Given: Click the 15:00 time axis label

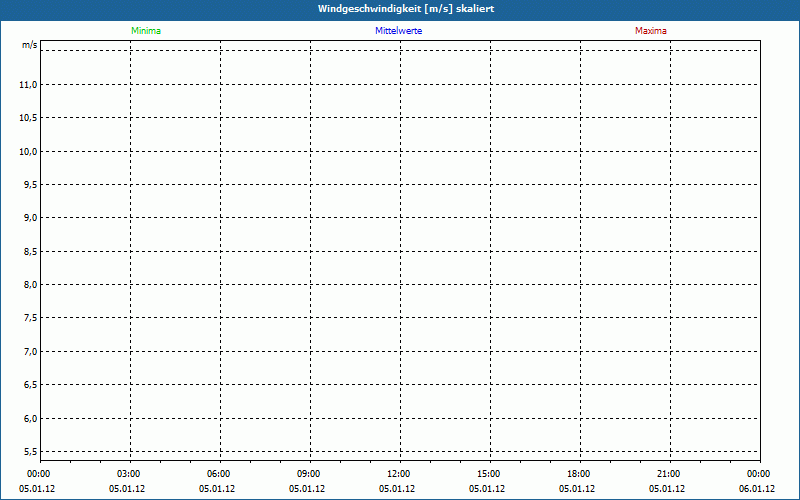Looking at the screenshot, I should [489, 474].
